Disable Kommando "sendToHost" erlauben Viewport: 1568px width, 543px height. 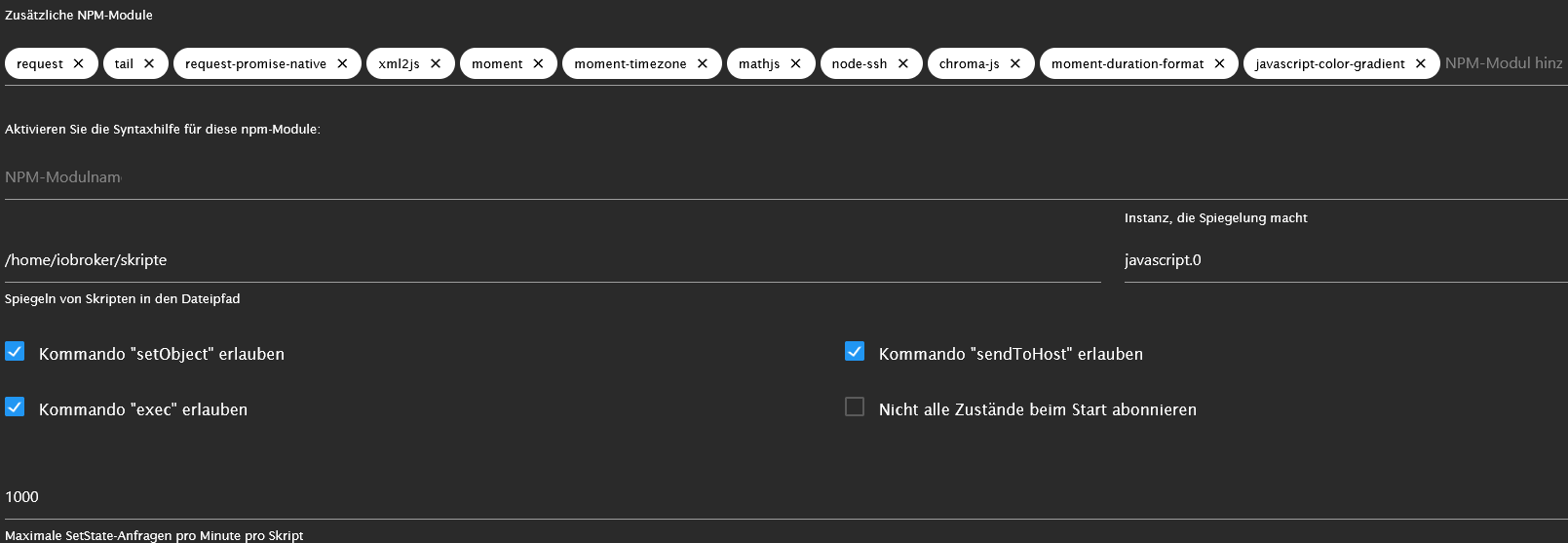tap(855, 351)
